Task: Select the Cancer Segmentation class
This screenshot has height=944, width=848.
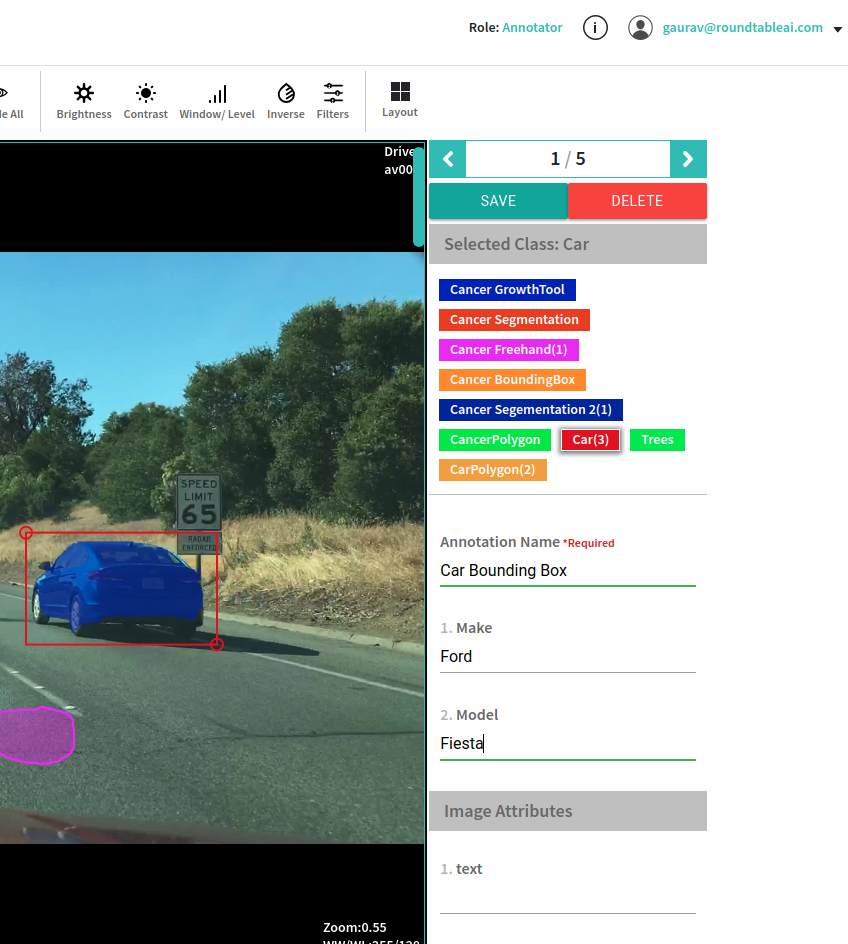Action: [515, 320]
